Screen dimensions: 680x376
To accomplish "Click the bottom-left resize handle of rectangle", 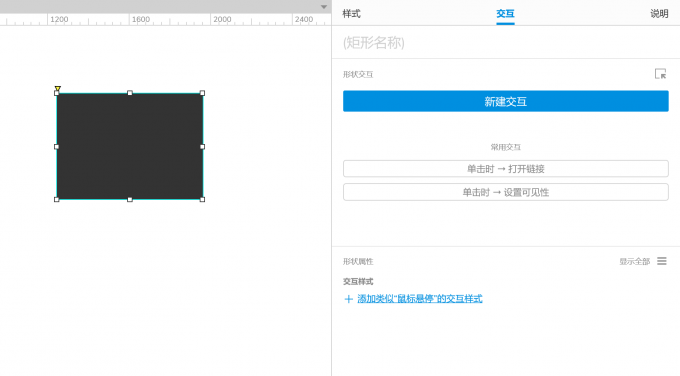I will (56, 199).
